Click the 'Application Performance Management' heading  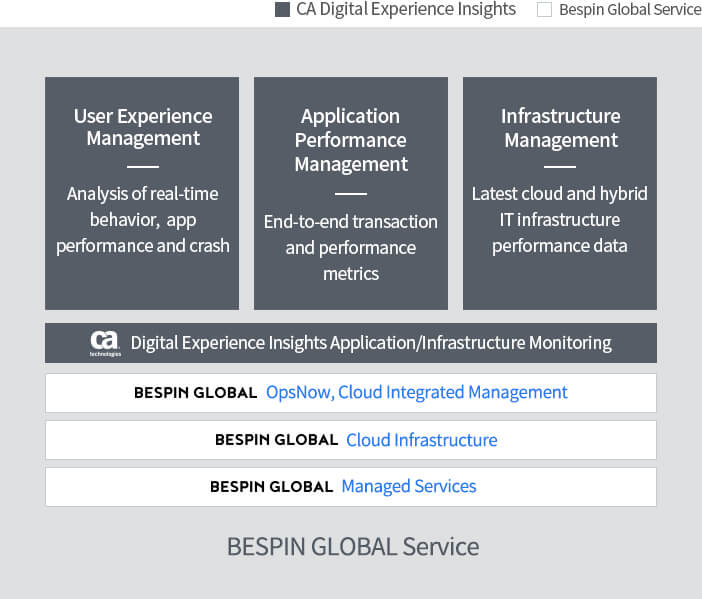(351, 140)
